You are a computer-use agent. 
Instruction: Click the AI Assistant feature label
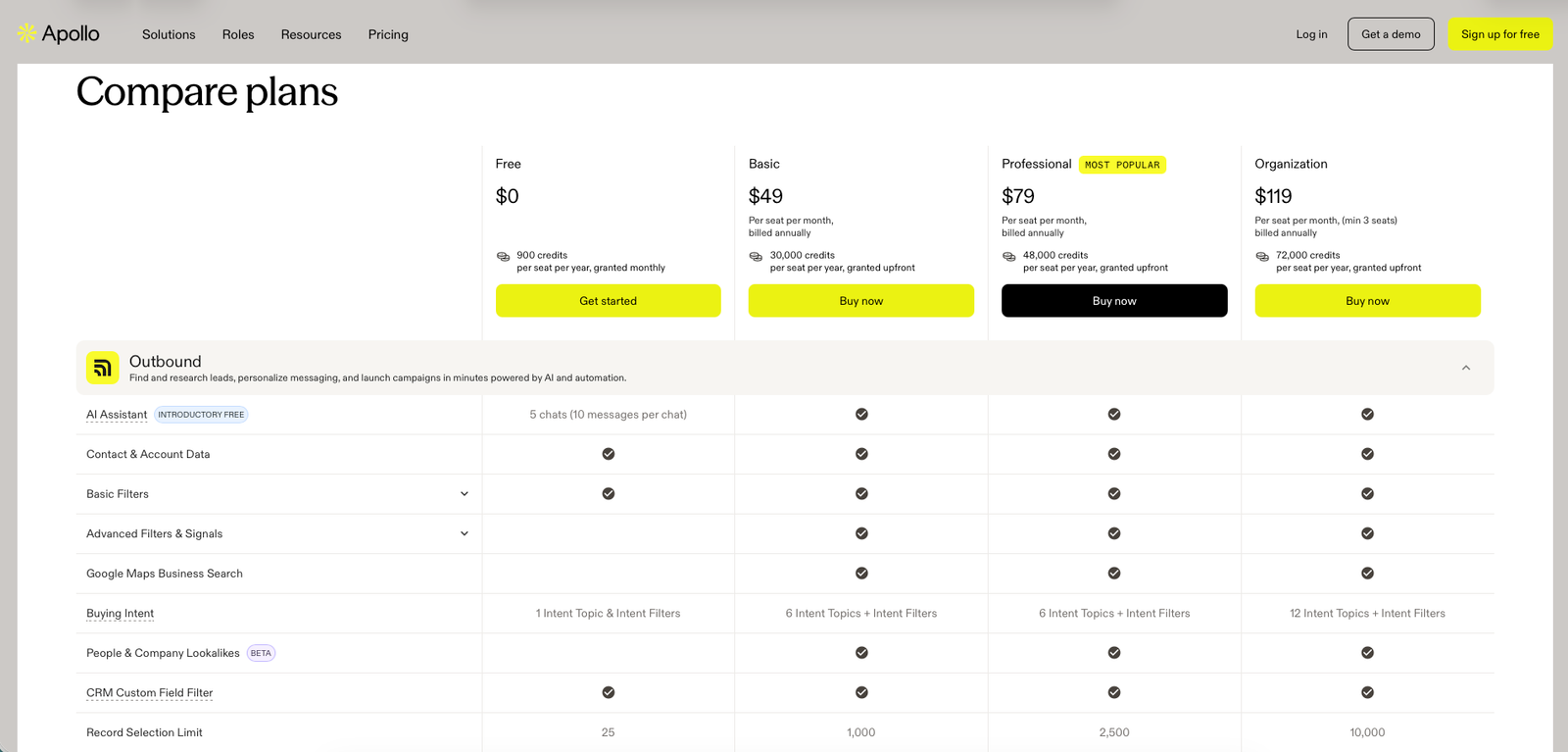click(117, 415)
